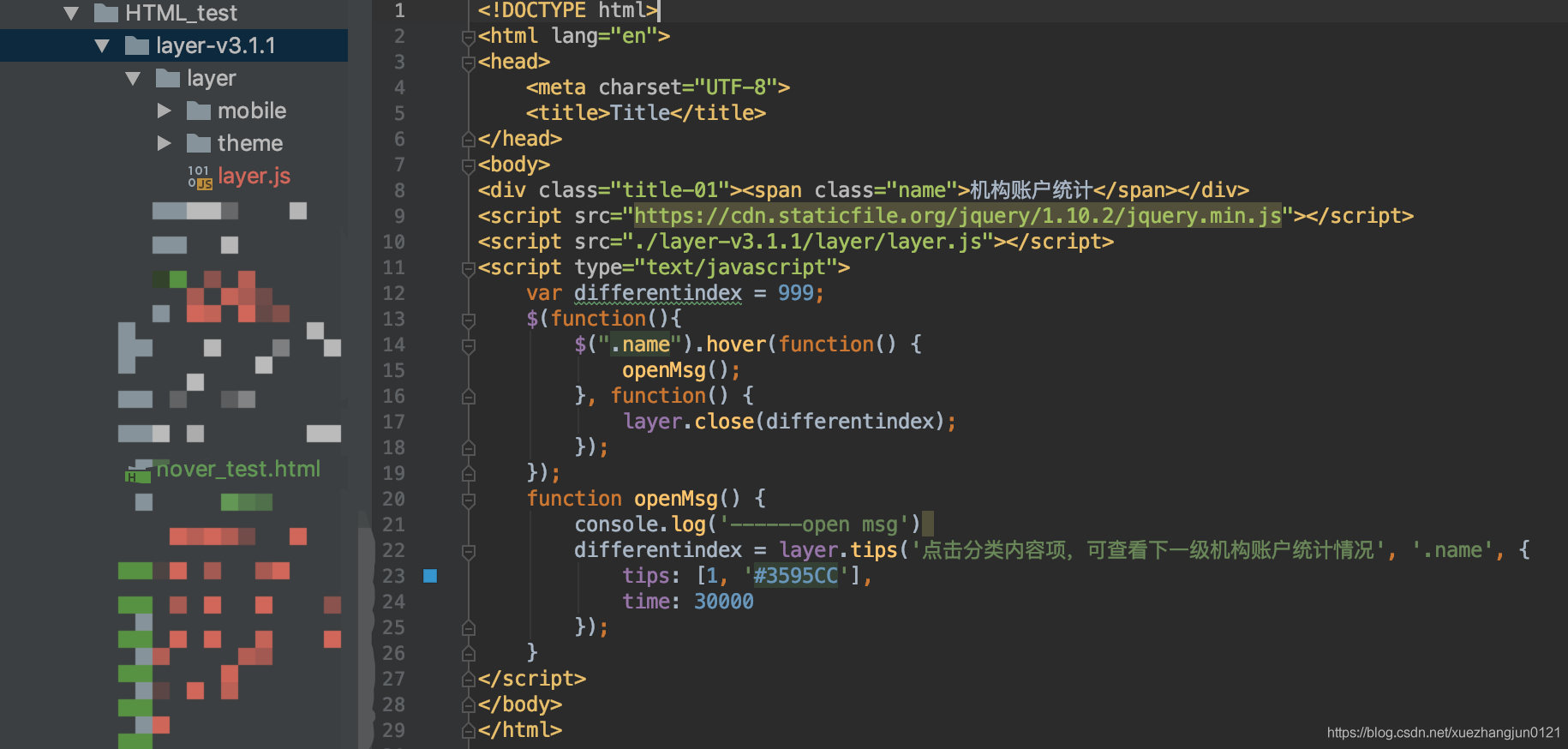Fold the script block on line 11
This screenshot has height=749, width=1568.
(469, 268)
